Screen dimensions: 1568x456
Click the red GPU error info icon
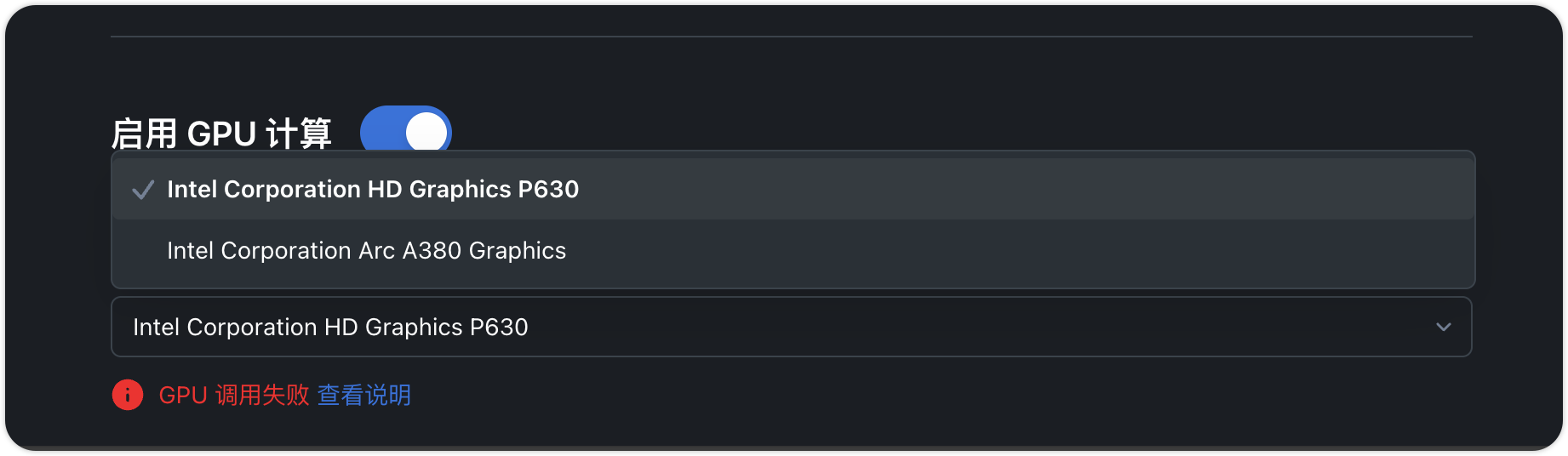pos(128,395)
